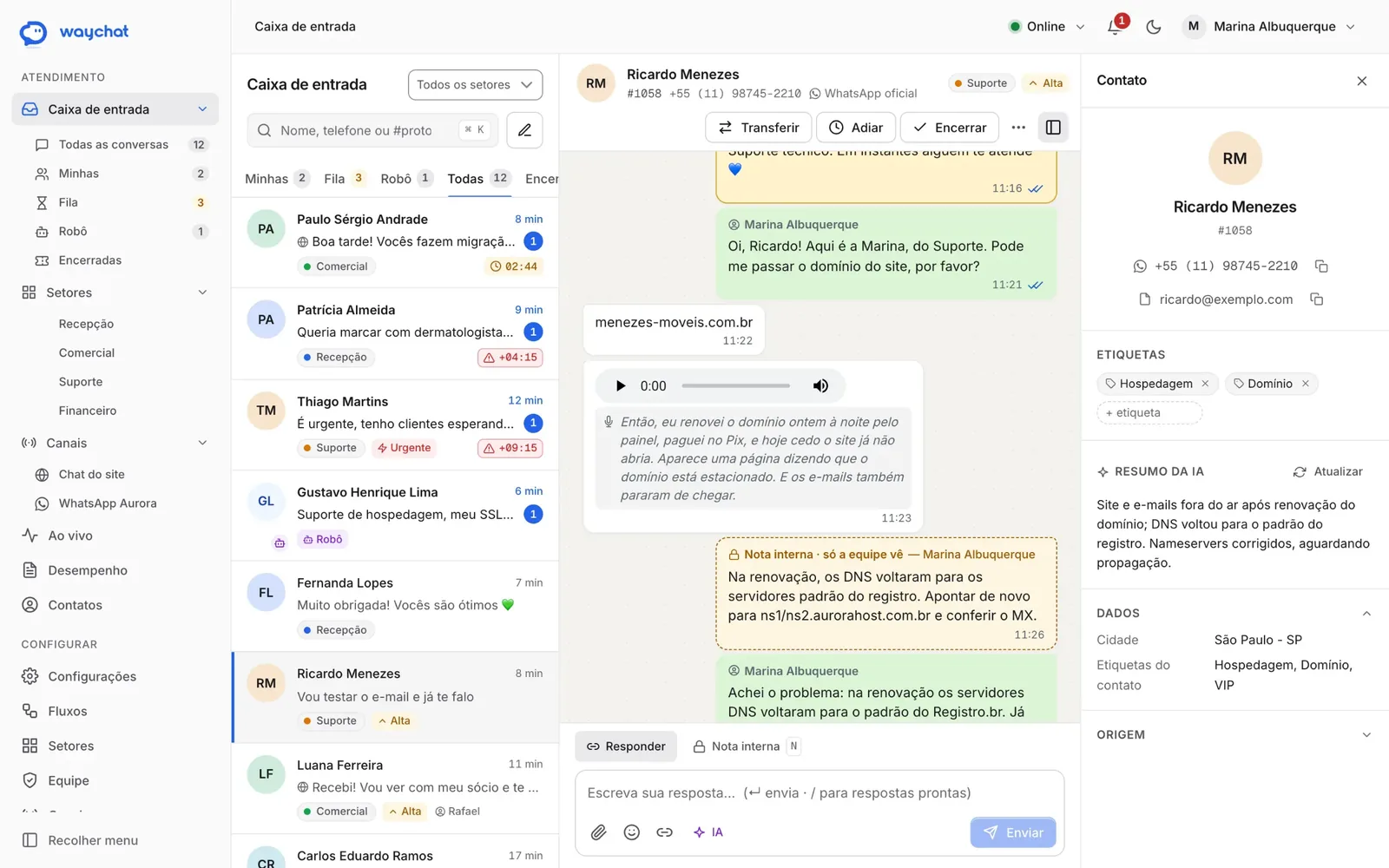1389x868 pixels.
Task: Select the Fila filter tab
Action: [345, 179]
